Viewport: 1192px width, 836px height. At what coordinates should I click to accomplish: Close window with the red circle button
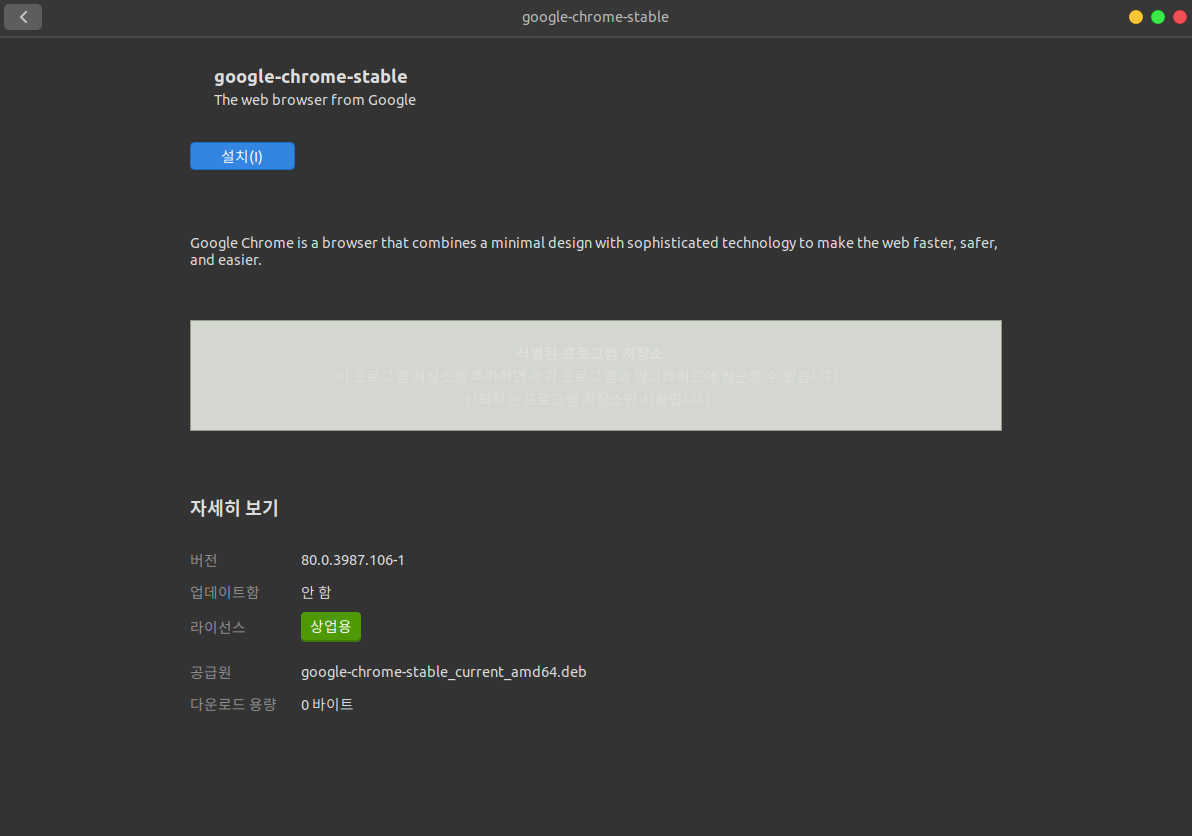[x=1180, y=17]
